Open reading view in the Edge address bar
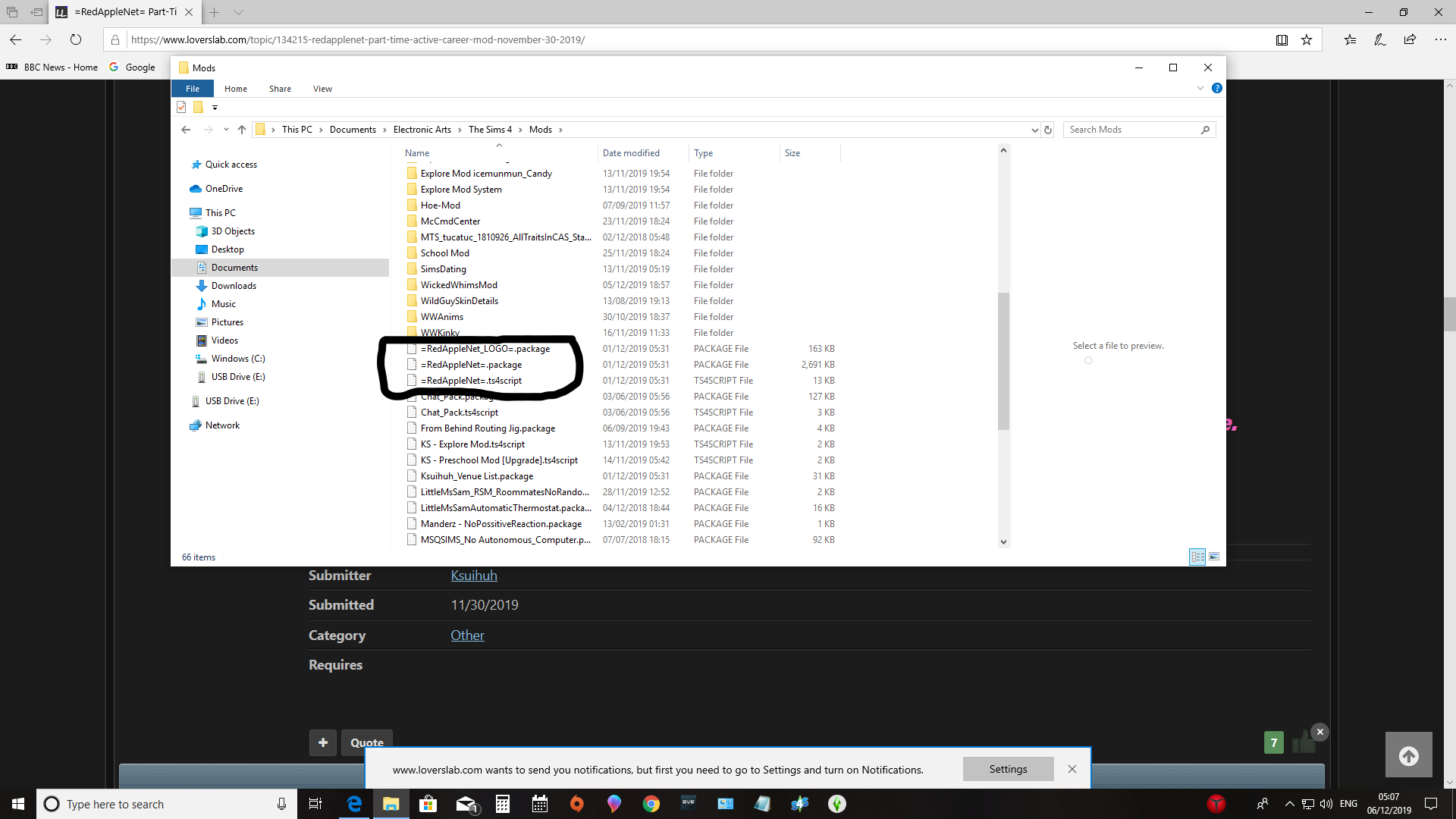The height and width of the screenshot is (819, 1456). (x=1282, y=39)
